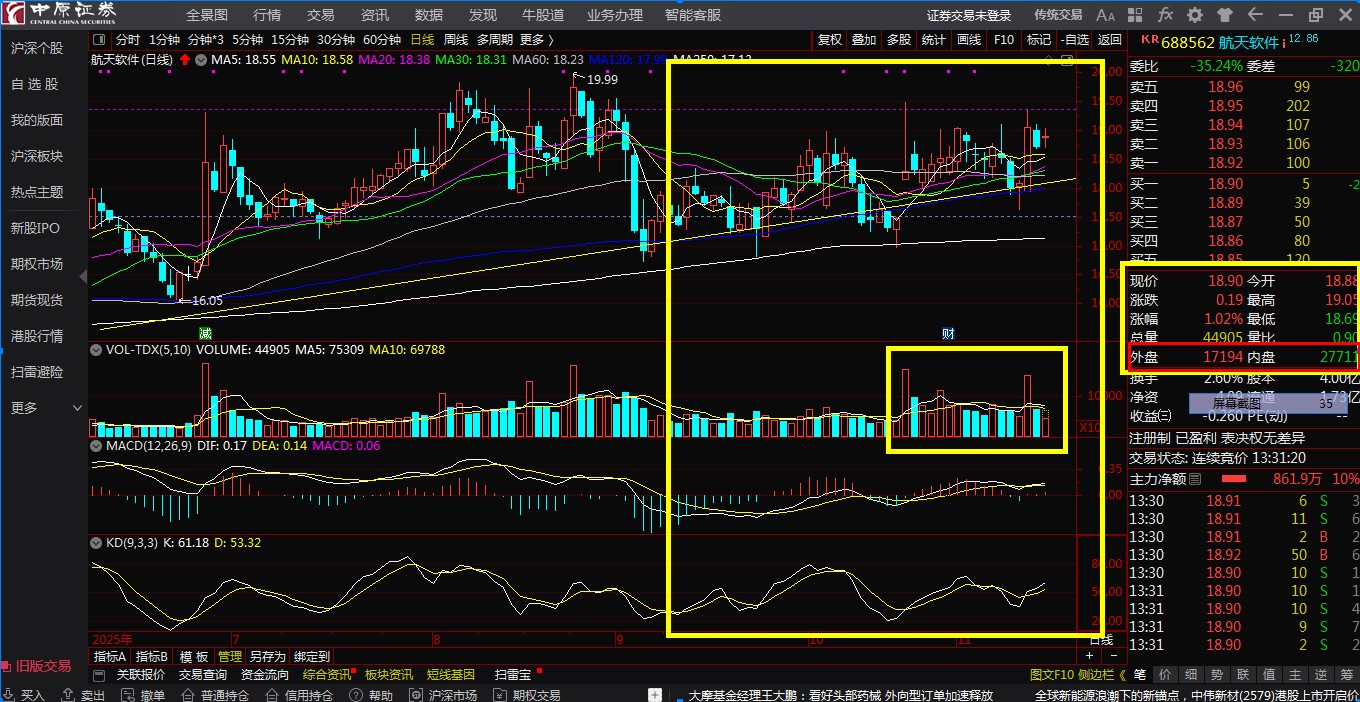Open 扫雷避险 in the left sidebar
Image resolution: width=1360 pixels, height=702 pixels.
tap(37, 372)
